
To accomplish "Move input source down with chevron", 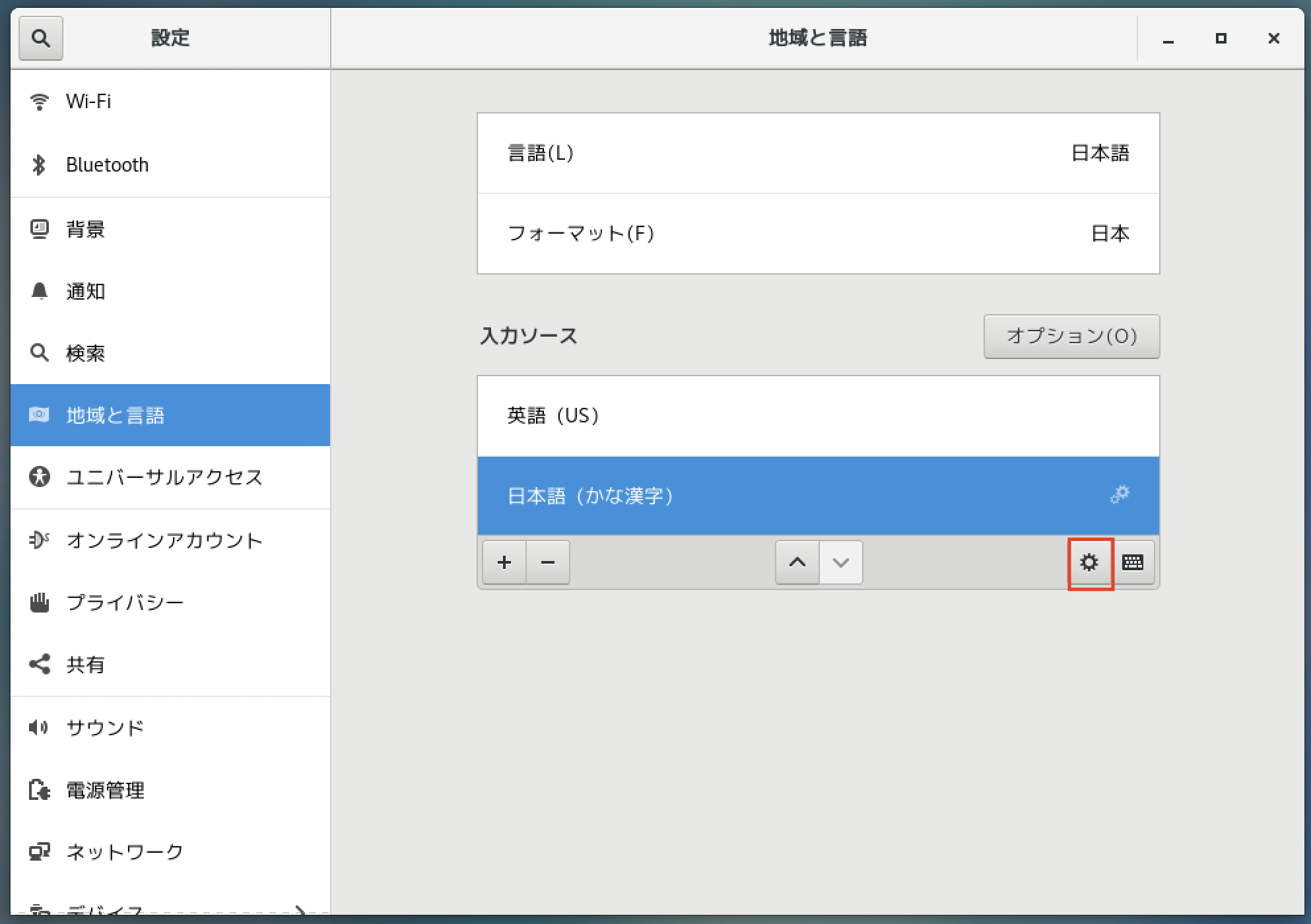I will (x=840, y=562).
